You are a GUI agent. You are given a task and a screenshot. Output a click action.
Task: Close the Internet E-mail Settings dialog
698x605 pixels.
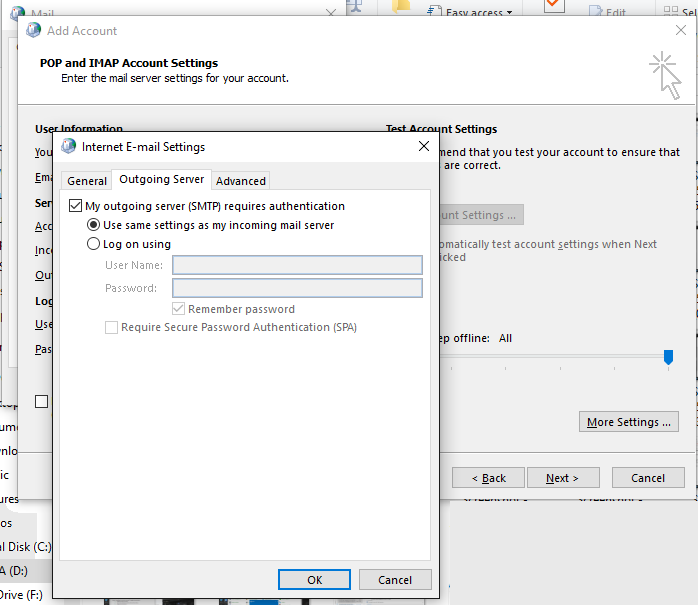tap(424, 146)
